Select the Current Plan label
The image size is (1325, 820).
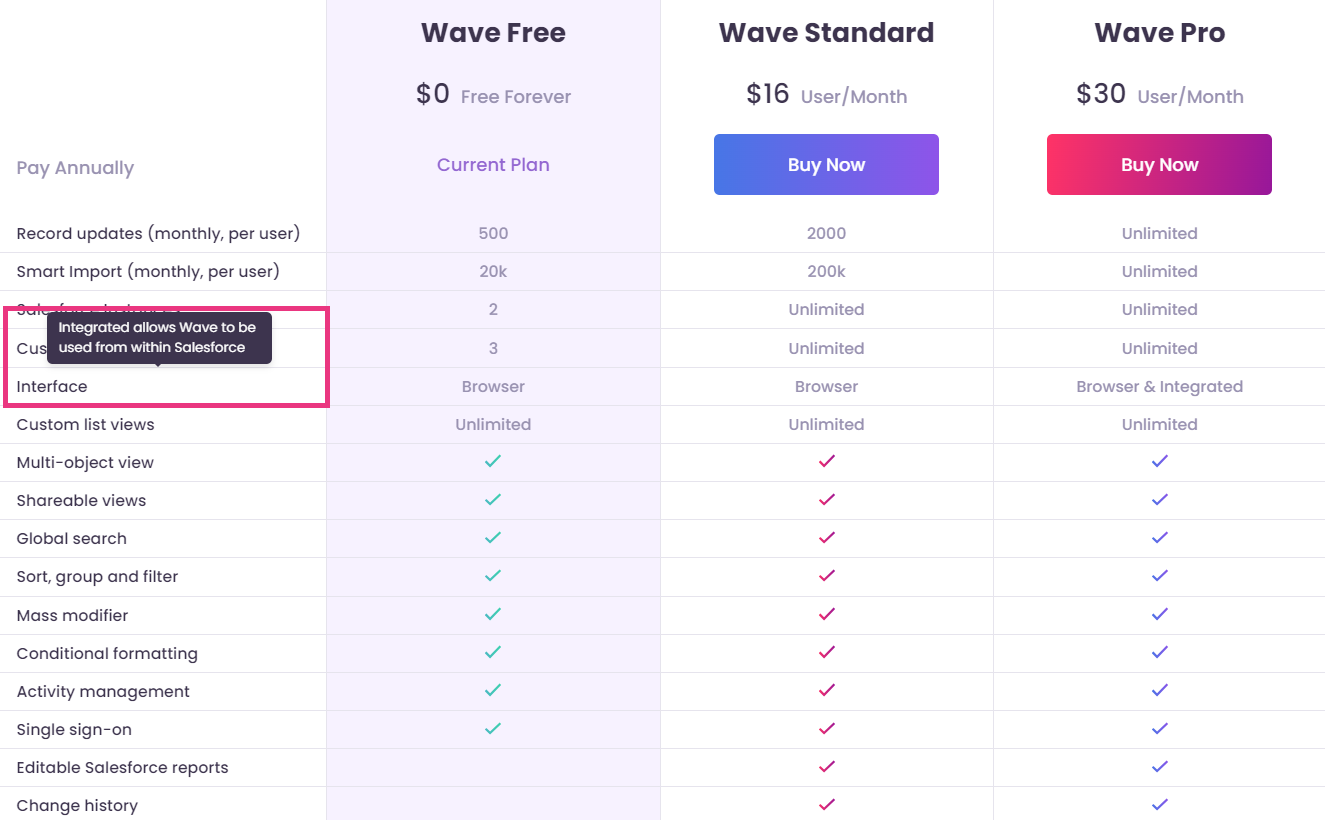[493, 165]
